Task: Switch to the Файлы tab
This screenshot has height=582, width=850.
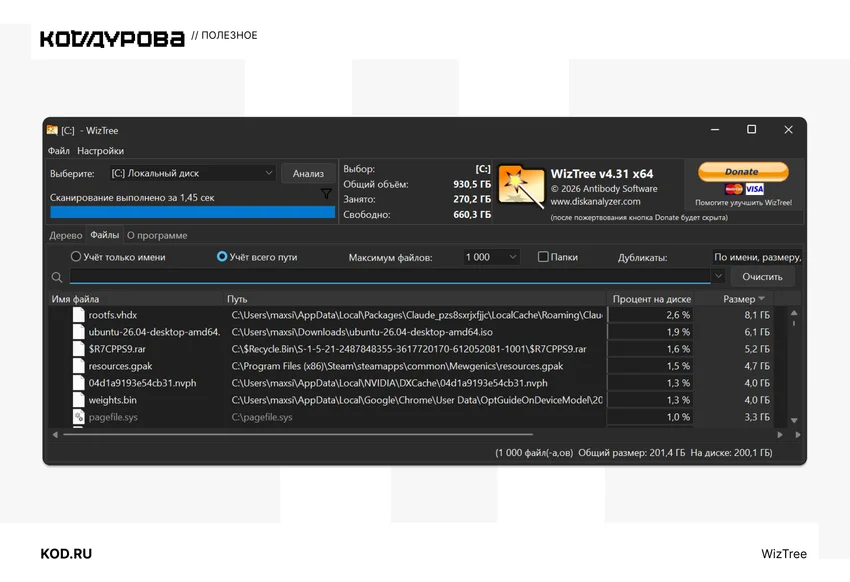Action: [x=105, y=235]
